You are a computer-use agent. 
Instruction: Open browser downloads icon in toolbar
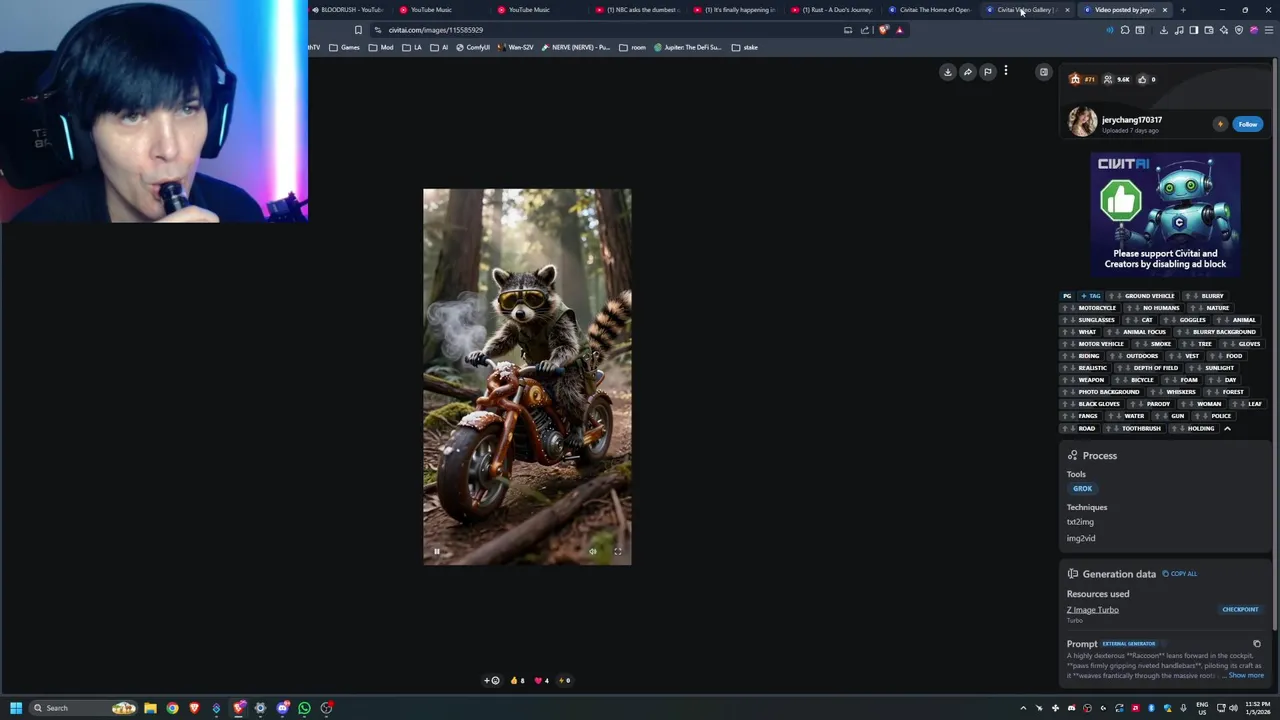coord(1163,30)
